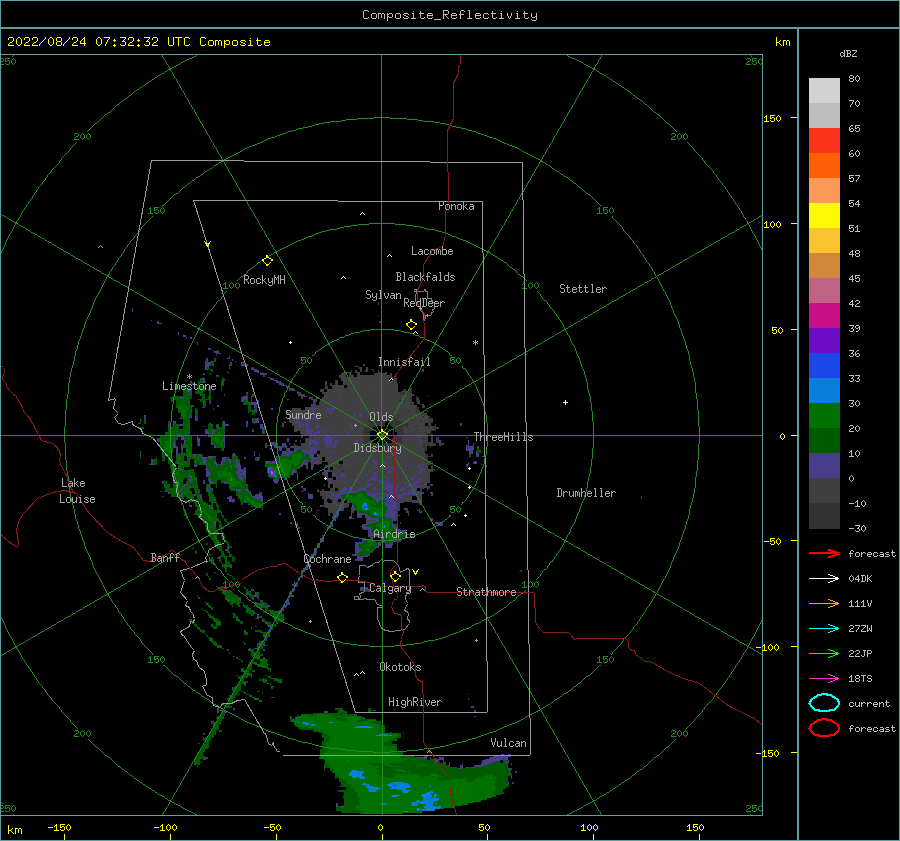Click the red forecast arrow in legend

point(824,553)
